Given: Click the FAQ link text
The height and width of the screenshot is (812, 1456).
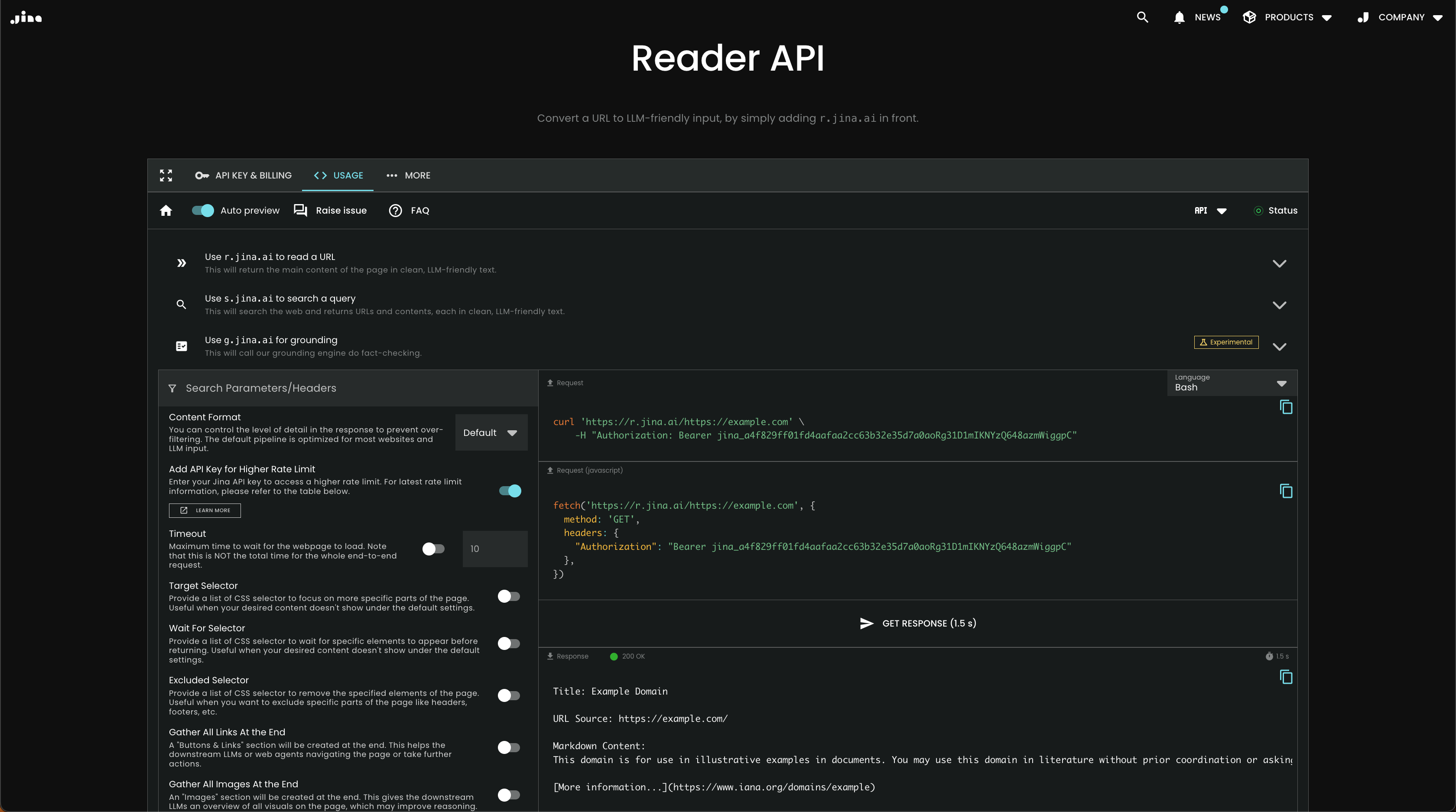Looking at the screenshot, I should (420, 210).
